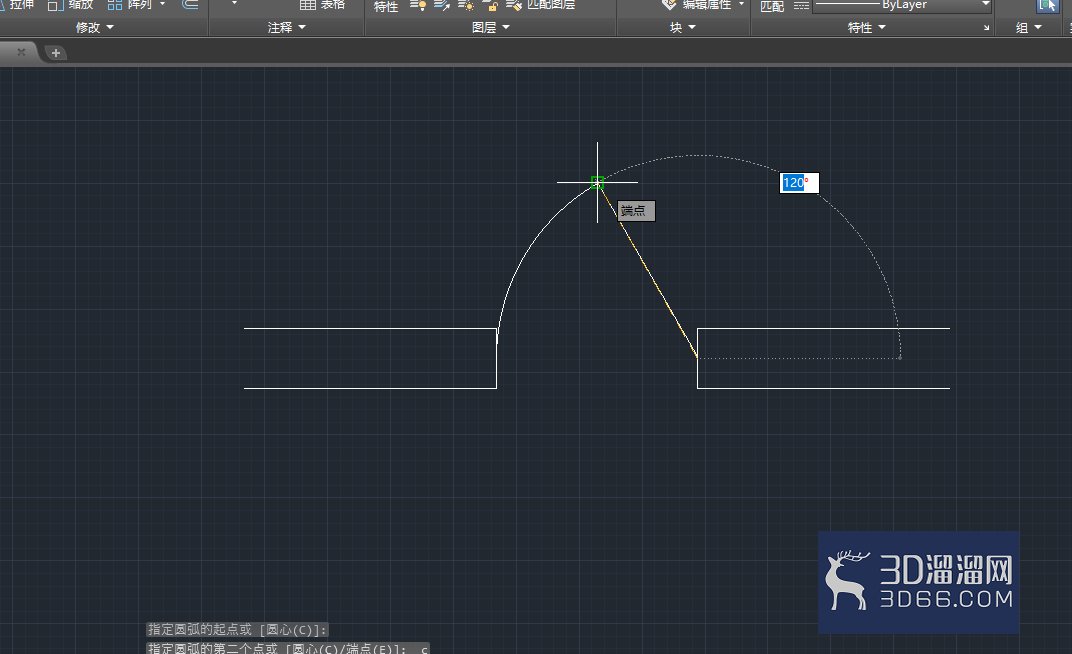Click 编辑属性 (Edit Attributes) tool
Screen dimensions: 1072x654
point(697,5)
